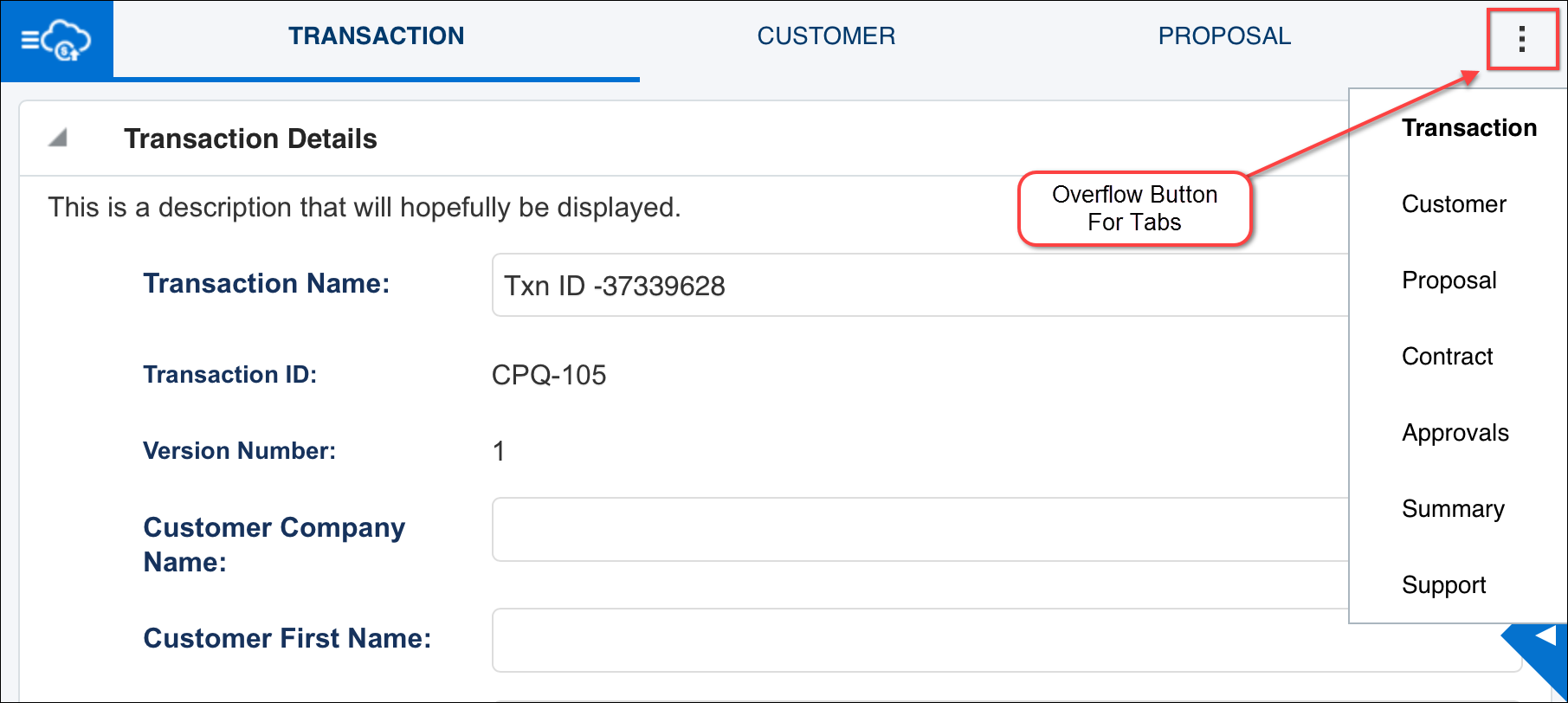Select Customer from the overflow menu
Screen dimensions: 1568x703
[x=1454, y=204]
